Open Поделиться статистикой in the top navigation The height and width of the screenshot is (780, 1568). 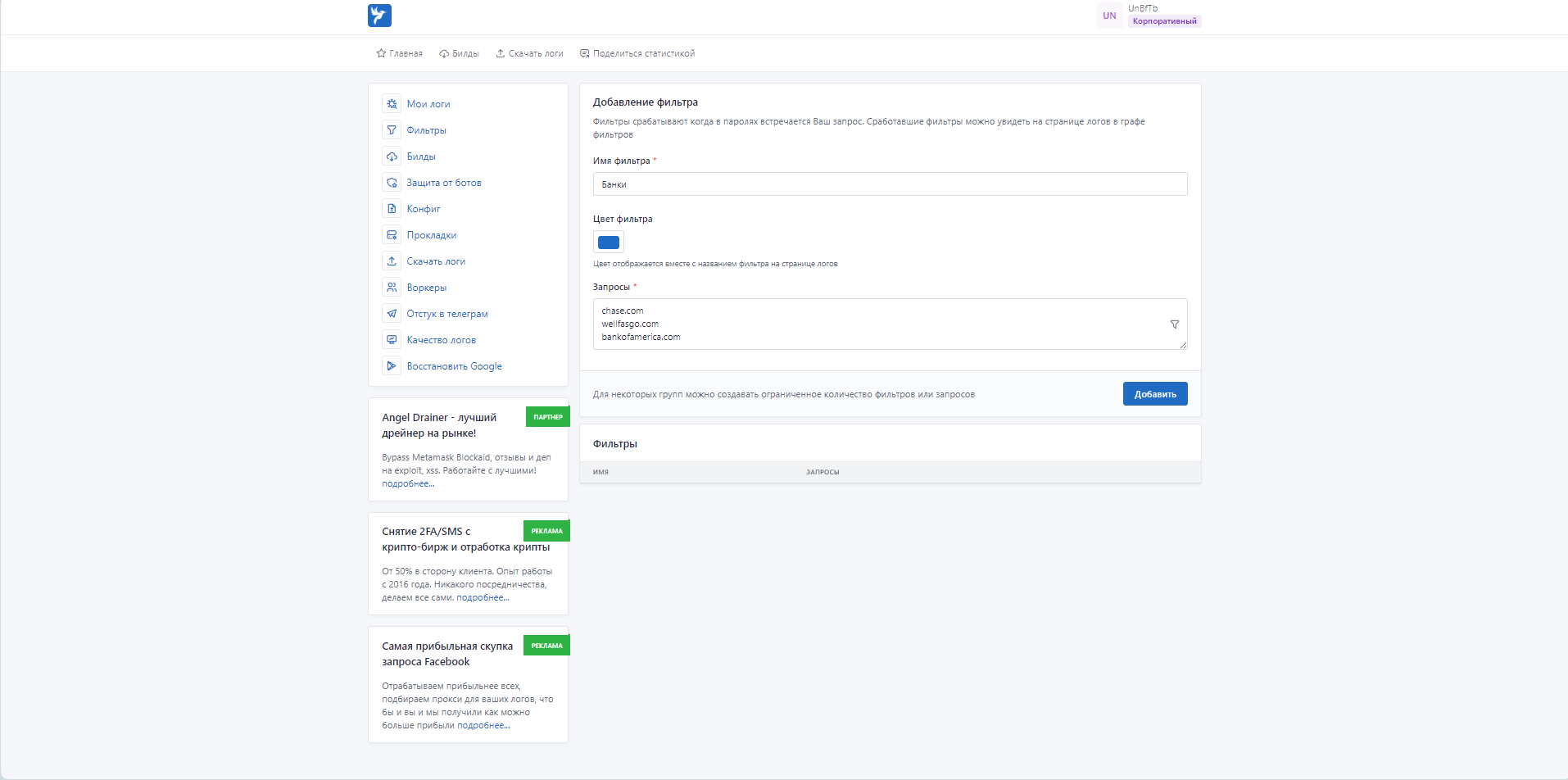637,53
